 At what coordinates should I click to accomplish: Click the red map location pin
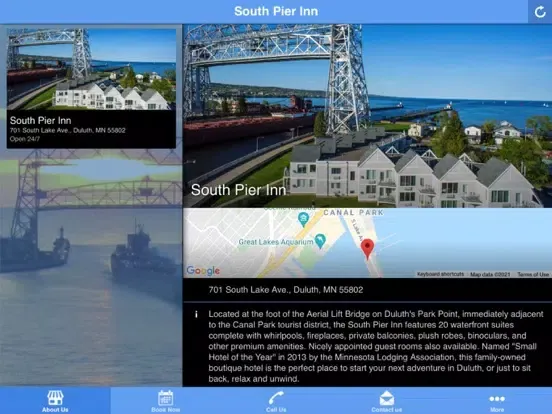pyautogui.click(x=367, y=249)
